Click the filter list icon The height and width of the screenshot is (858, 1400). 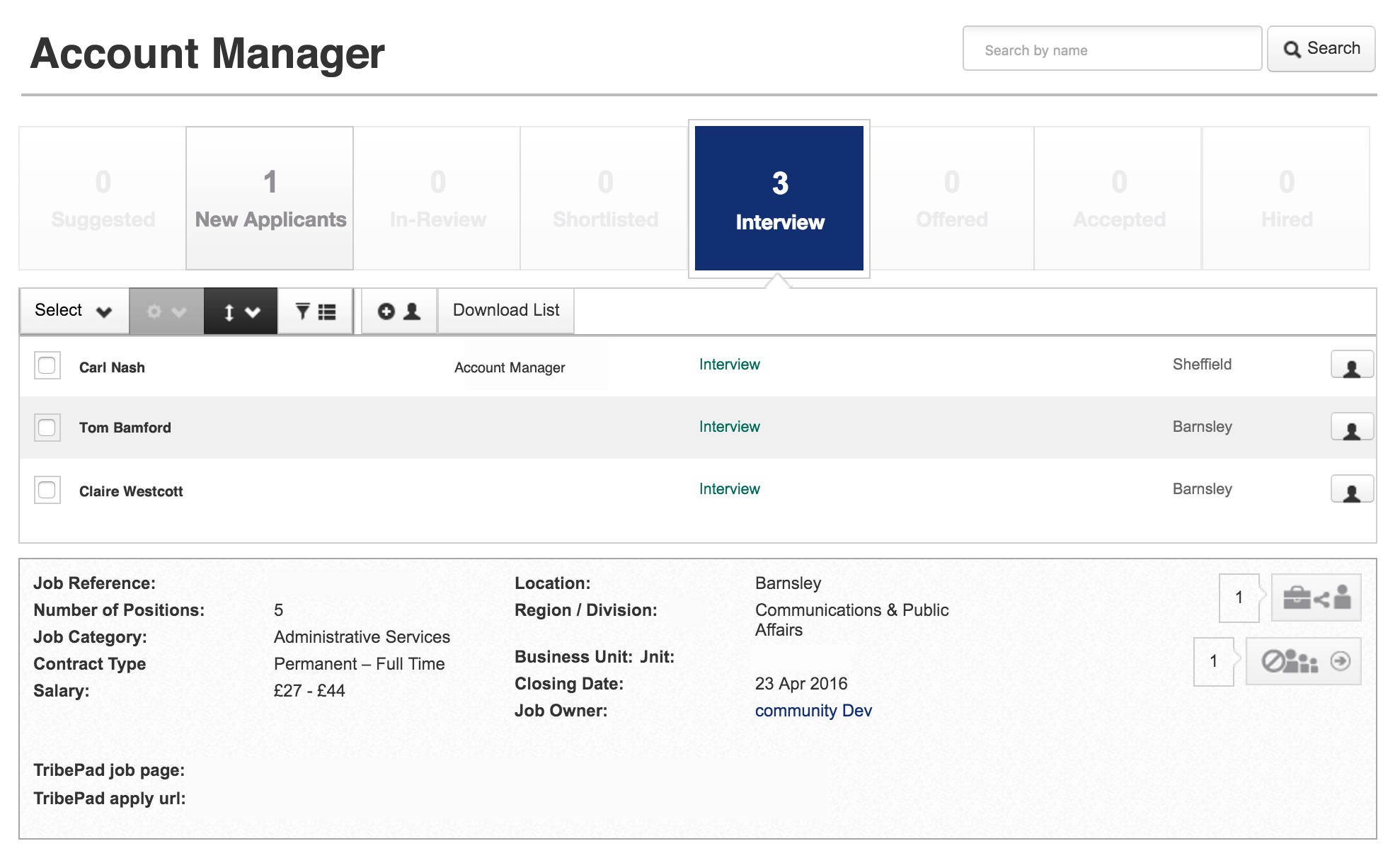pos(315,311)
